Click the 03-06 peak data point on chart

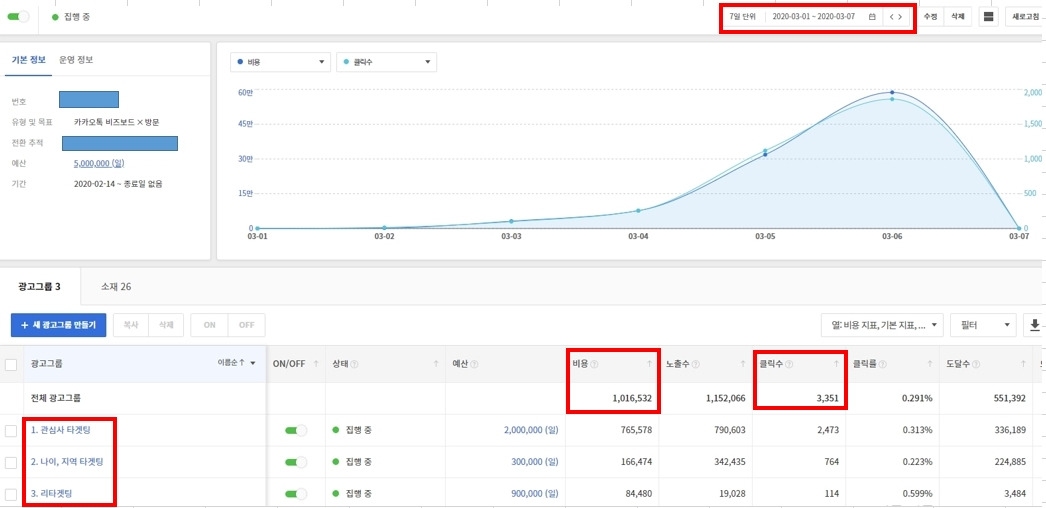coord(892,93)
